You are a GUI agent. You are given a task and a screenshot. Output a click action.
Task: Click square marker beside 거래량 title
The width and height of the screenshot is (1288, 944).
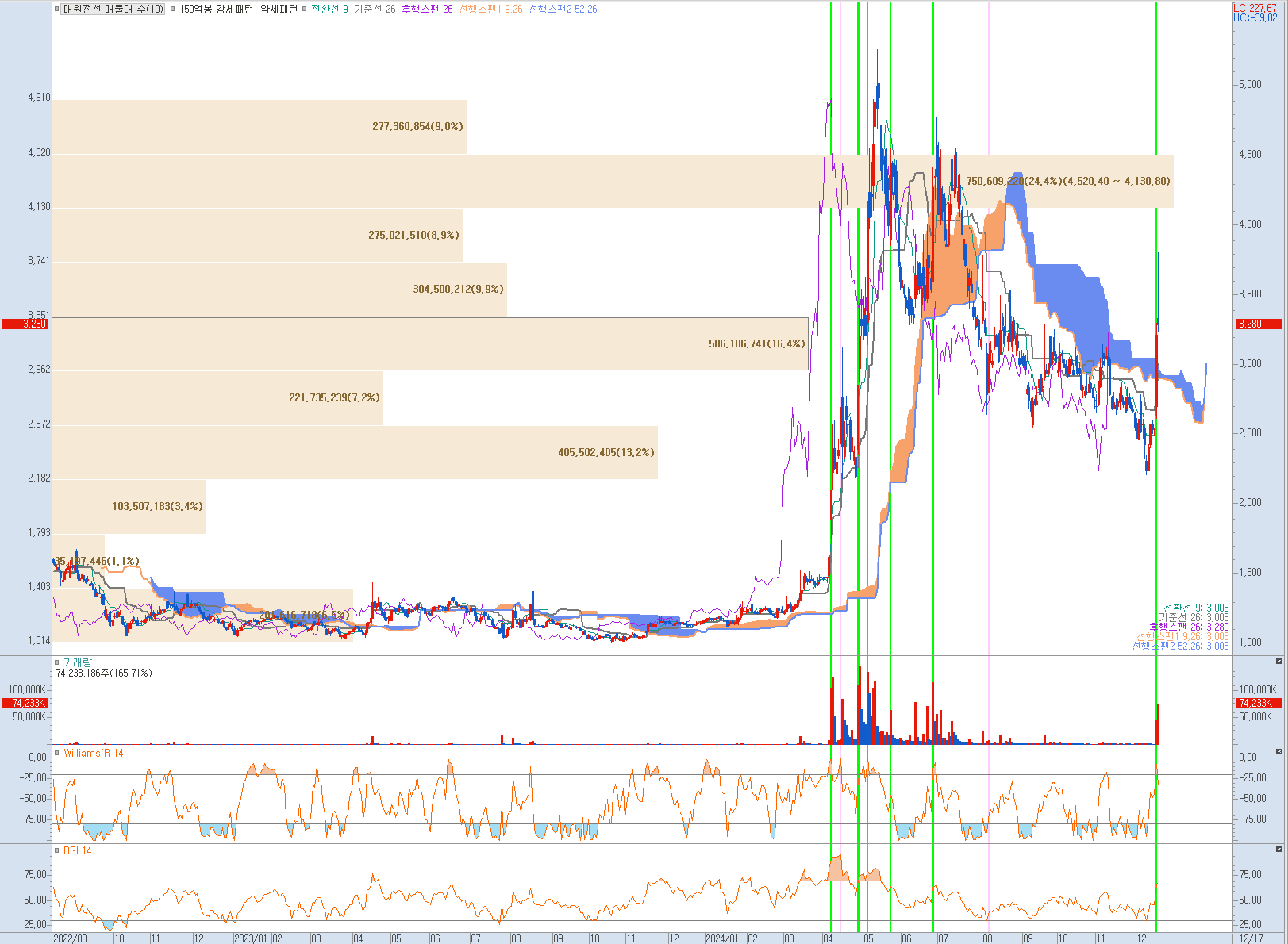coord(57,662)
